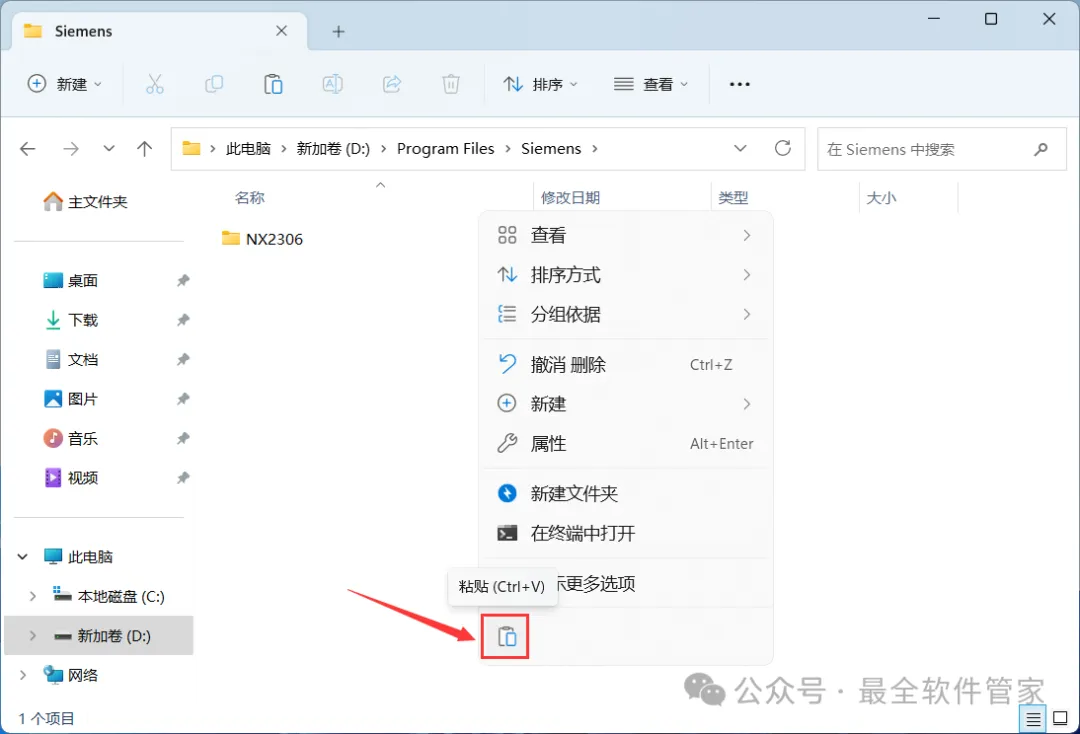Viewport: 1080px width, 734px height.
Task: Select the NX2306 folder
Action: tap(262, 239)
